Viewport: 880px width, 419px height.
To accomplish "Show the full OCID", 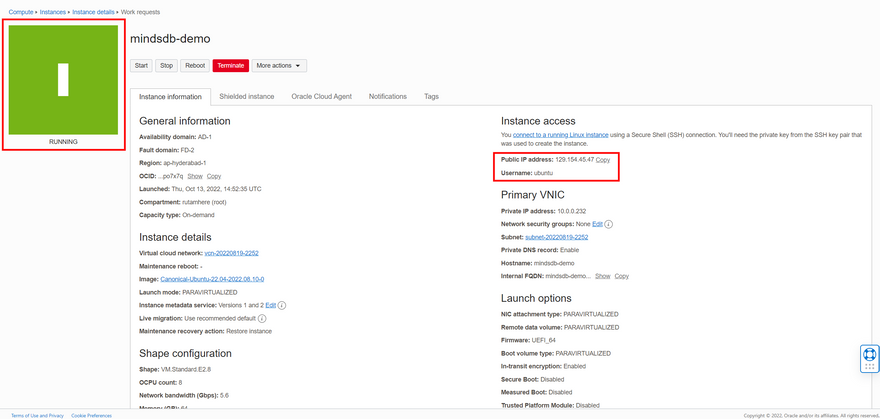I will coord(195,176).
